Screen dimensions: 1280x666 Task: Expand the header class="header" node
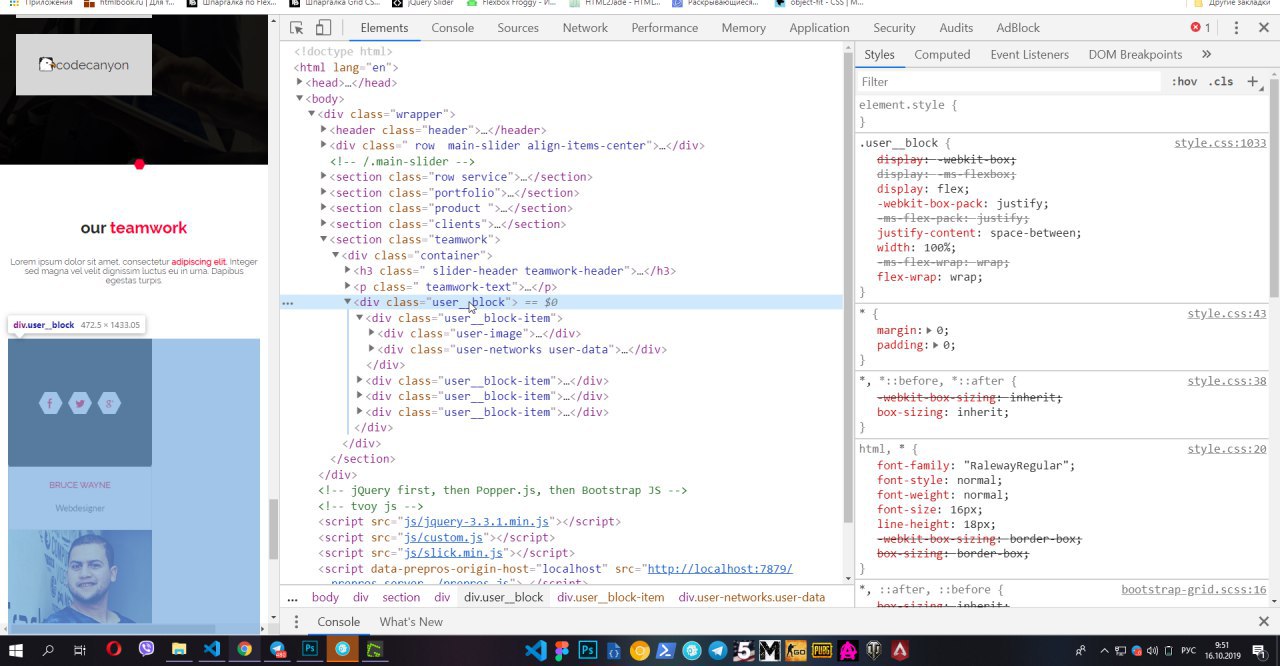324,130
